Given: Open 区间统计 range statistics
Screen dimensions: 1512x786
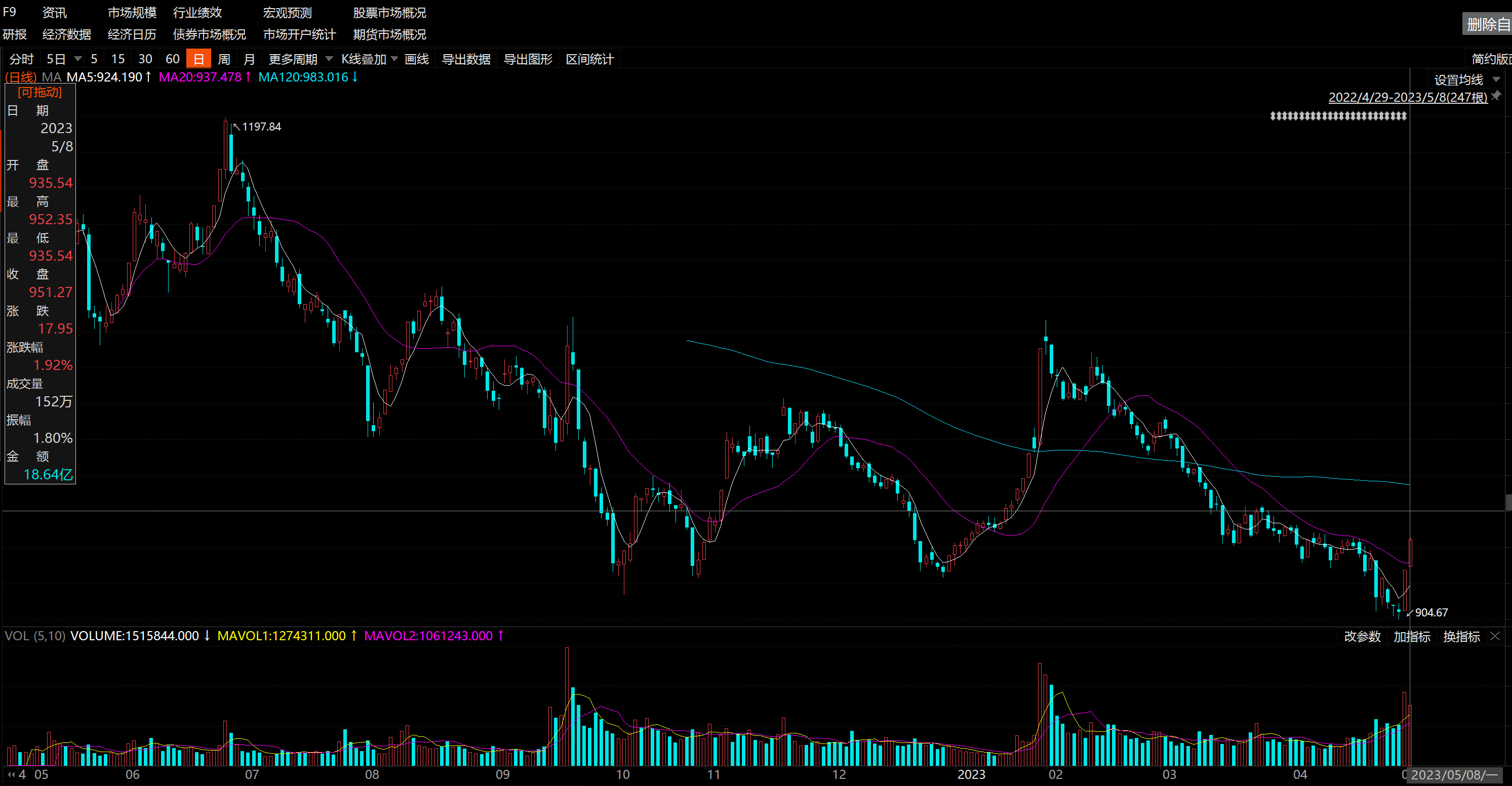Looking at the screenshot, I should pos(589,59).
